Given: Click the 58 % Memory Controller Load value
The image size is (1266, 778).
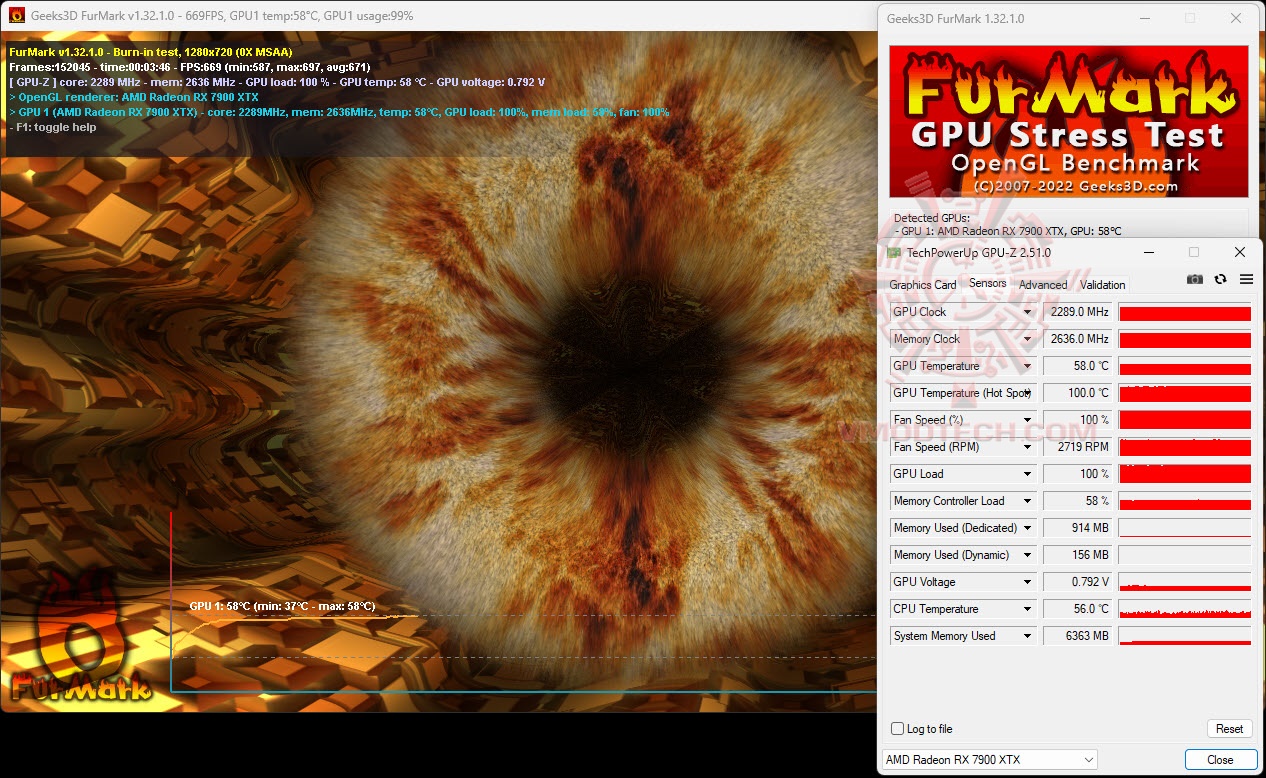Looking at the screenshot, I should (1078, 501).
